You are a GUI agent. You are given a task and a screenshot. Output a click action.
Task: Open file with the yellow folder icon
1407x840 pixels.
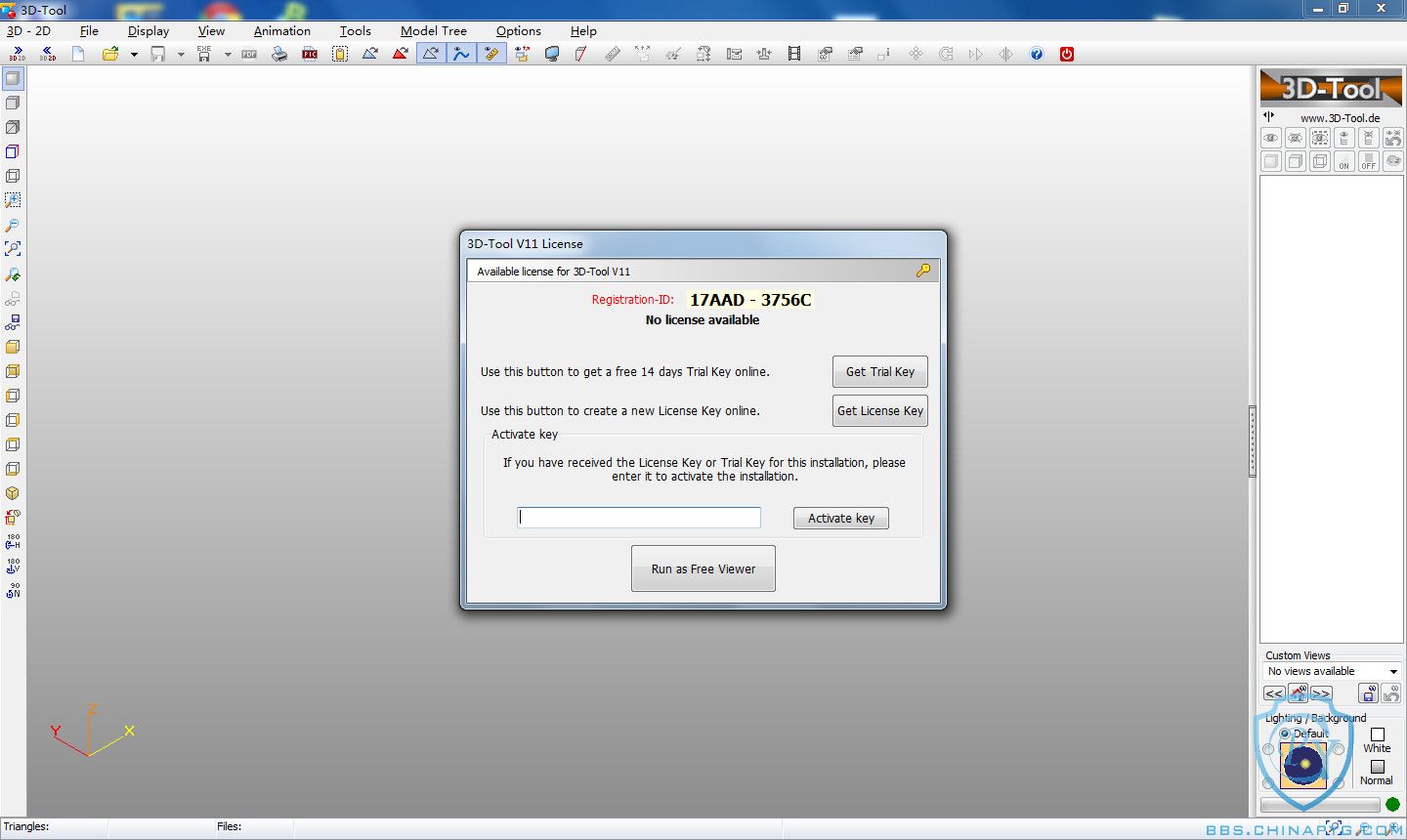[x=110, y=54]
